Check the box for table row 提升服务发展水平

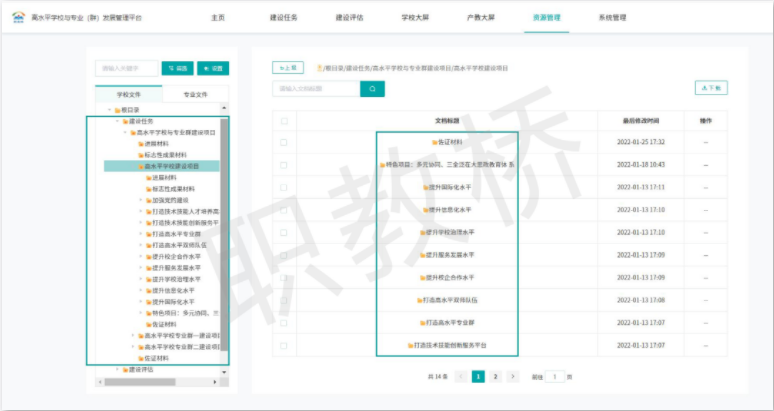pyautogui.click(x=284, y=255)
